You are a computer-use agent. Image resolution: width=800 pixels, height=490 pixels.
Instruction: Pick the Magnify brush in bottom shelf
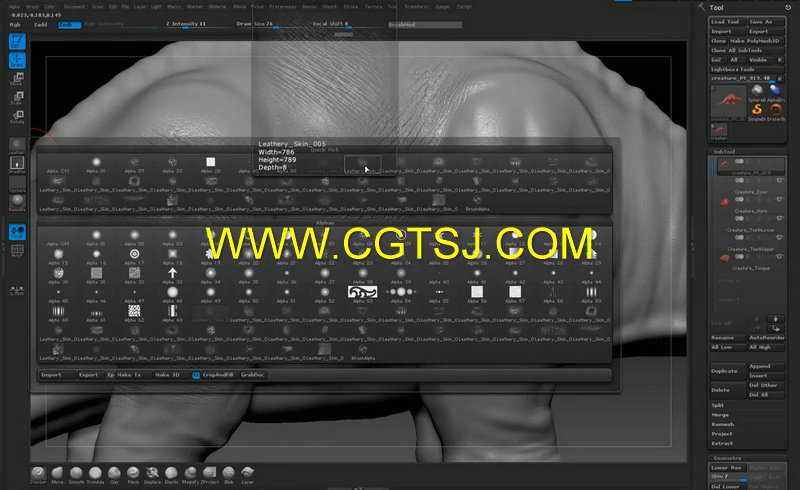tap(190, 475)
